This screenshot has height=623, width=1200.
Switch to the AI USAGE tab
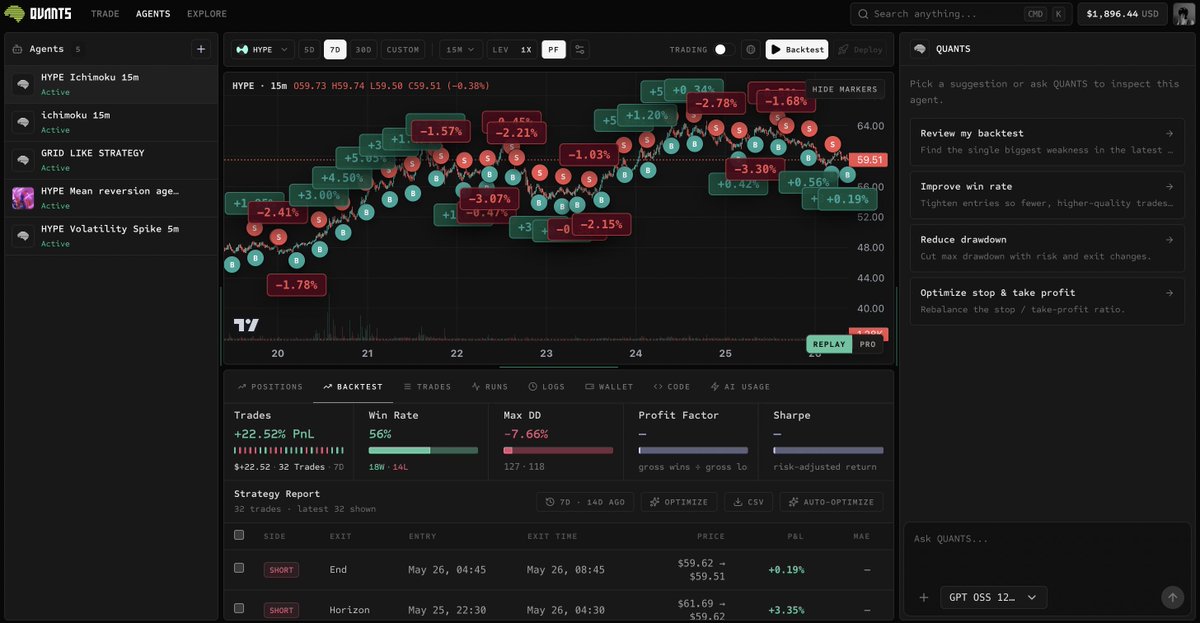(740, 386)
